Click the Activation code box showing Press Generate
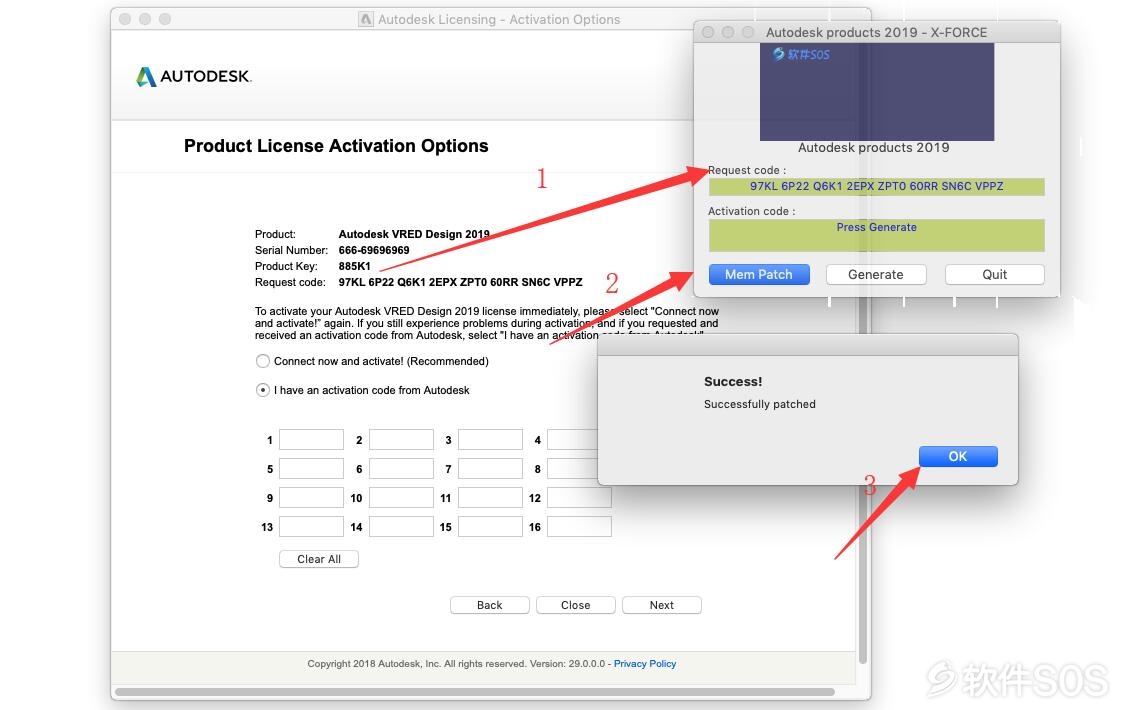Viewport: 1125px width, 710px height. pos(877,235)
